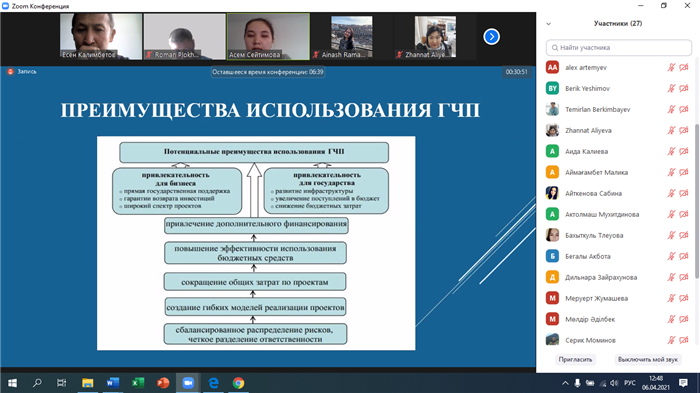Collapse the Участники panel chevron

(549, 24)
